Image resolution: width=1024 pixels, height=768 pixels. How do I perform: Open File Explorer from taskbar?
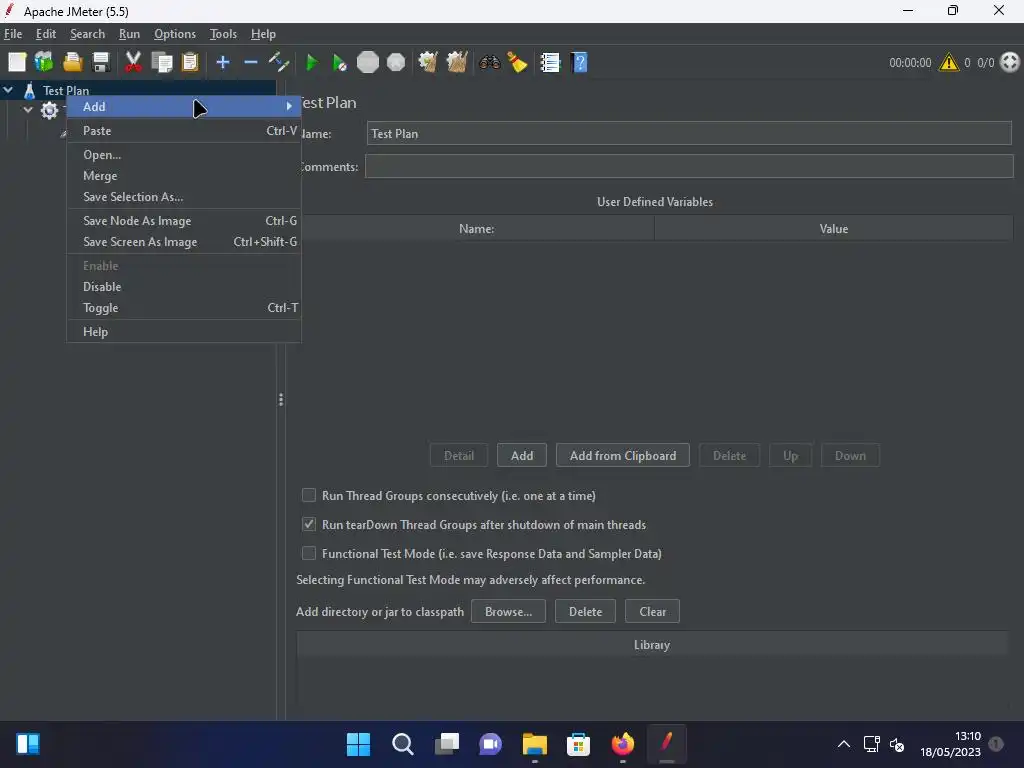pyautogui.click(x=534, y=744)
